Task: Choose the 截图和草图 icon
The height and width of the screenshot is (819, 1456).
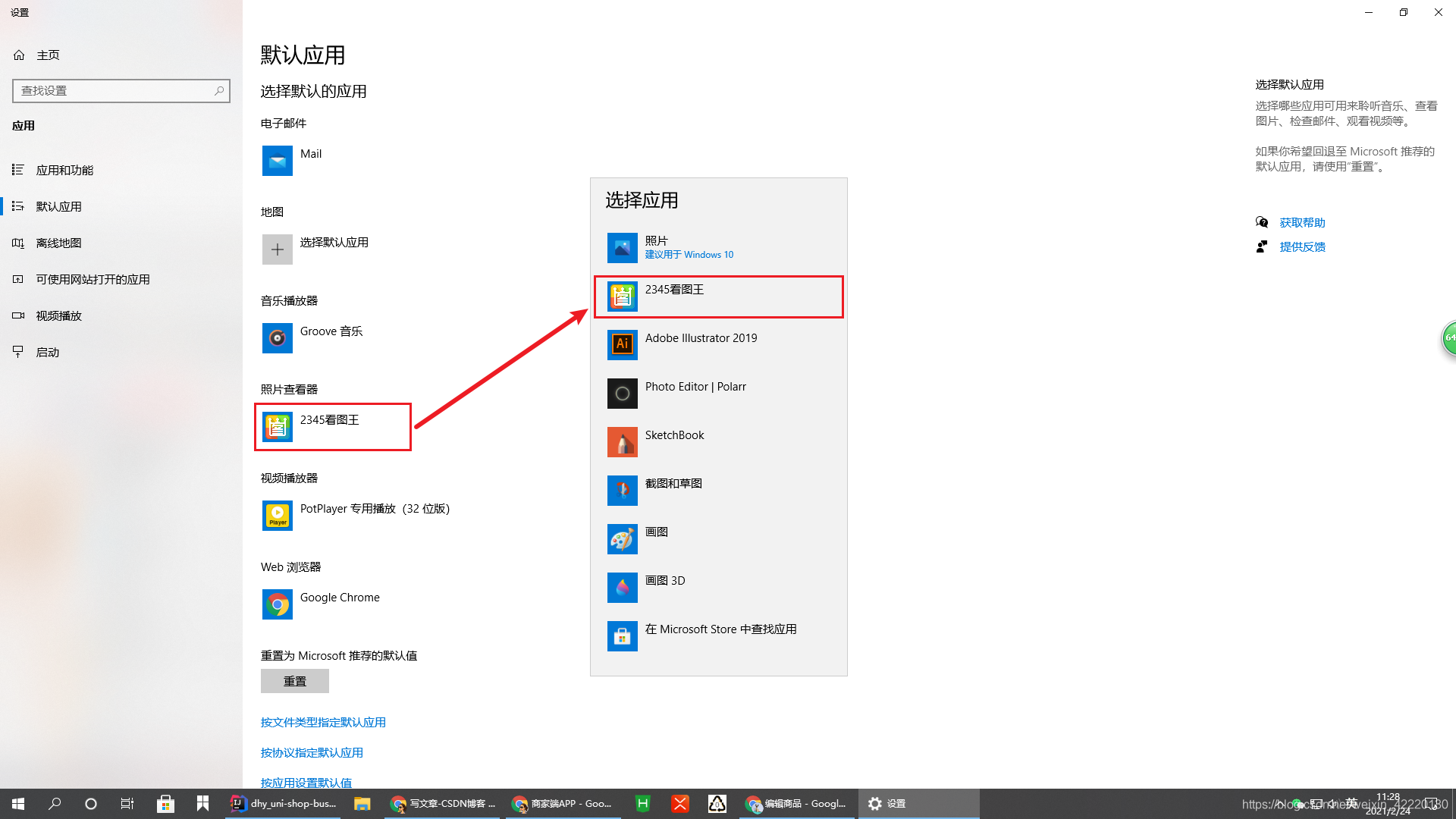Action: coord(623,491)
